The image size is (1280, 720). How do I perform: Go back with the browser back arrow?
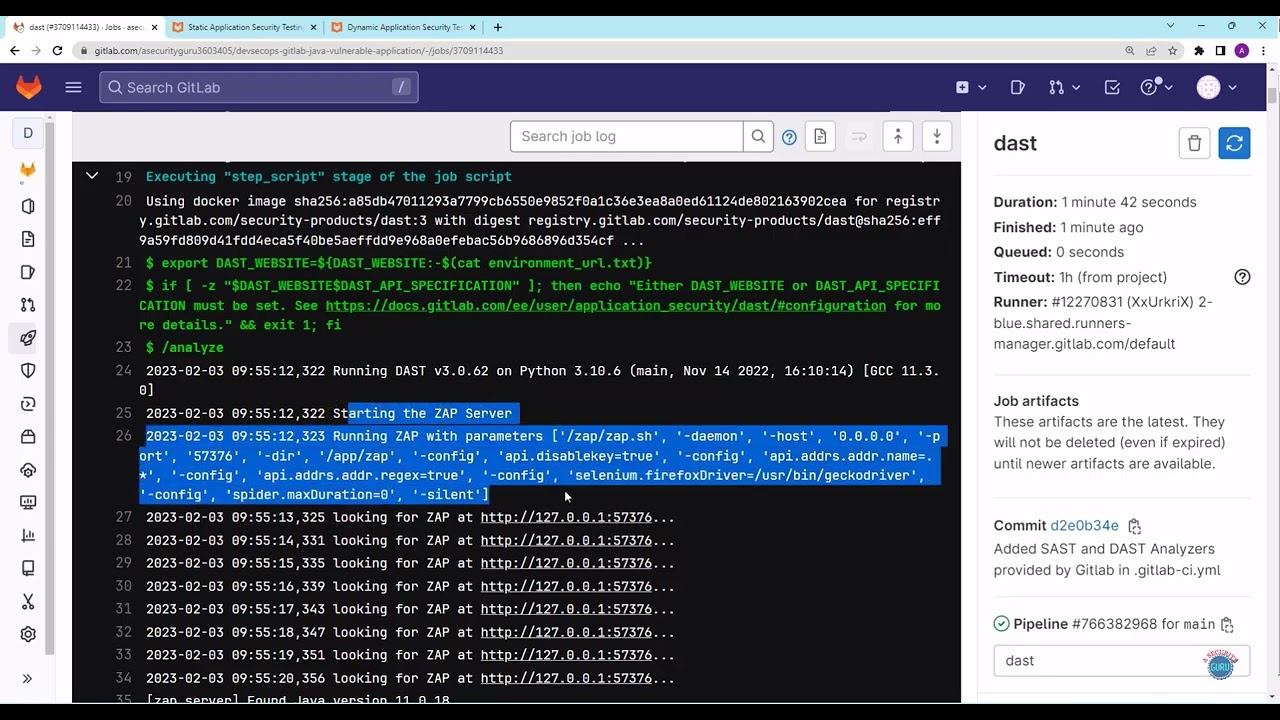15,51
